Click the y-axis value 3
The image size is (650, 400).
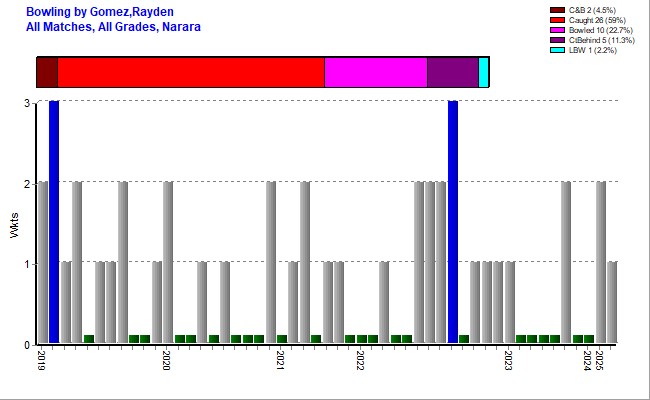point(27,103)
